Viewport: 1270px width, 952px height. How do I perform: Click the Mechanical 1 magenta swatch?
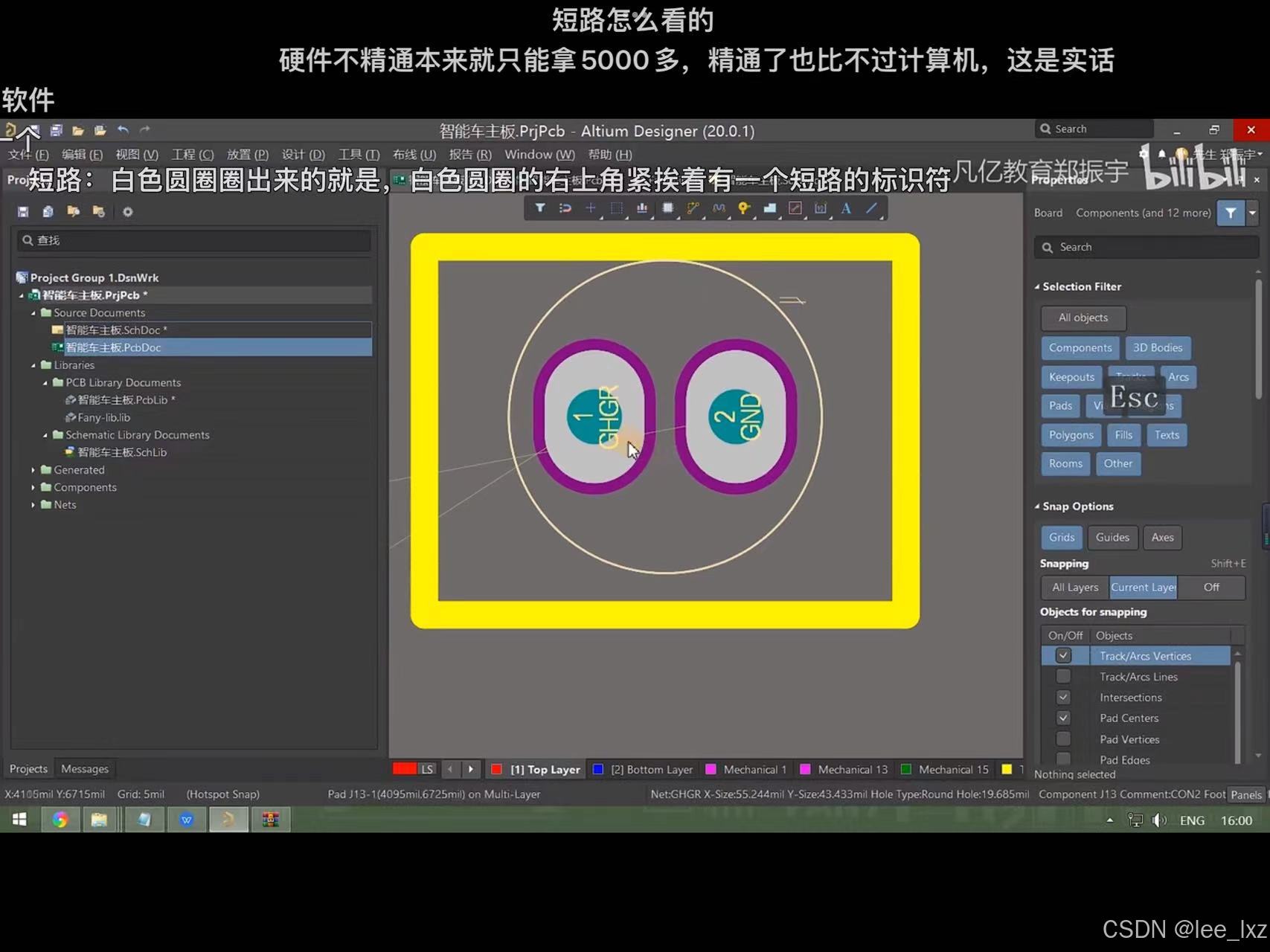point(711,770)
